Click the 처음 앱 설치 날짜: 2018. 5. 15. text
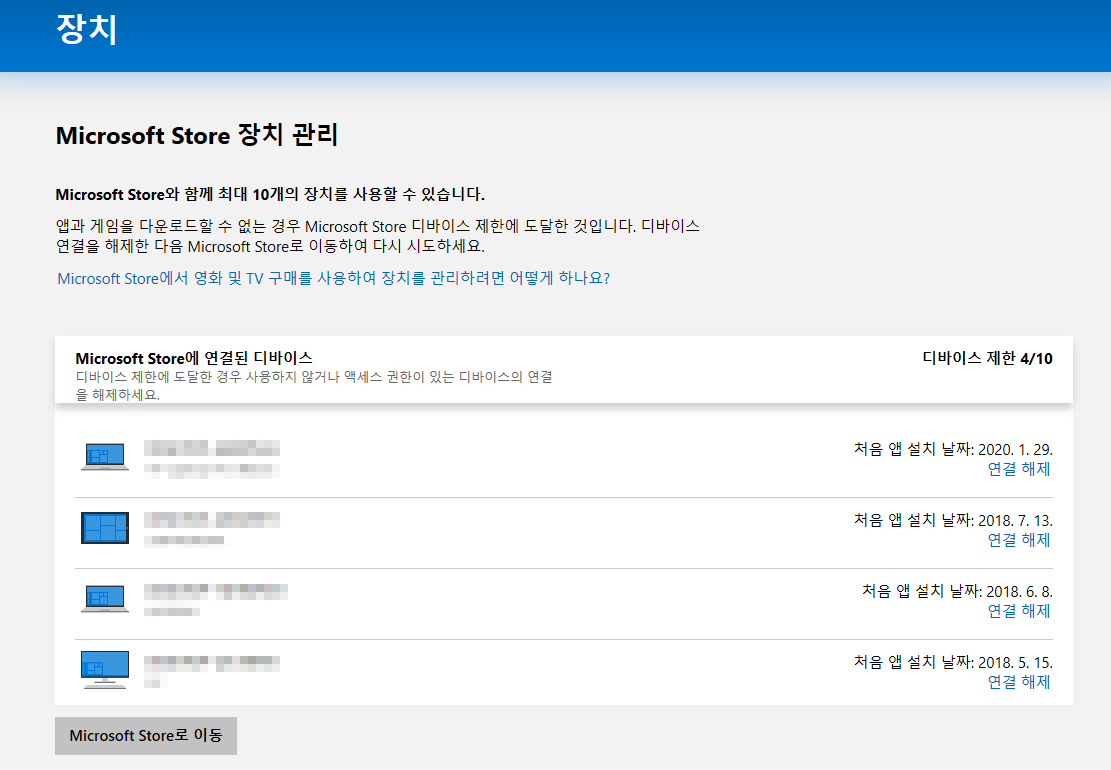Image resolution: width=1111 pixels, height=770 pixels. pyautogui.click(x=953, y=662)
